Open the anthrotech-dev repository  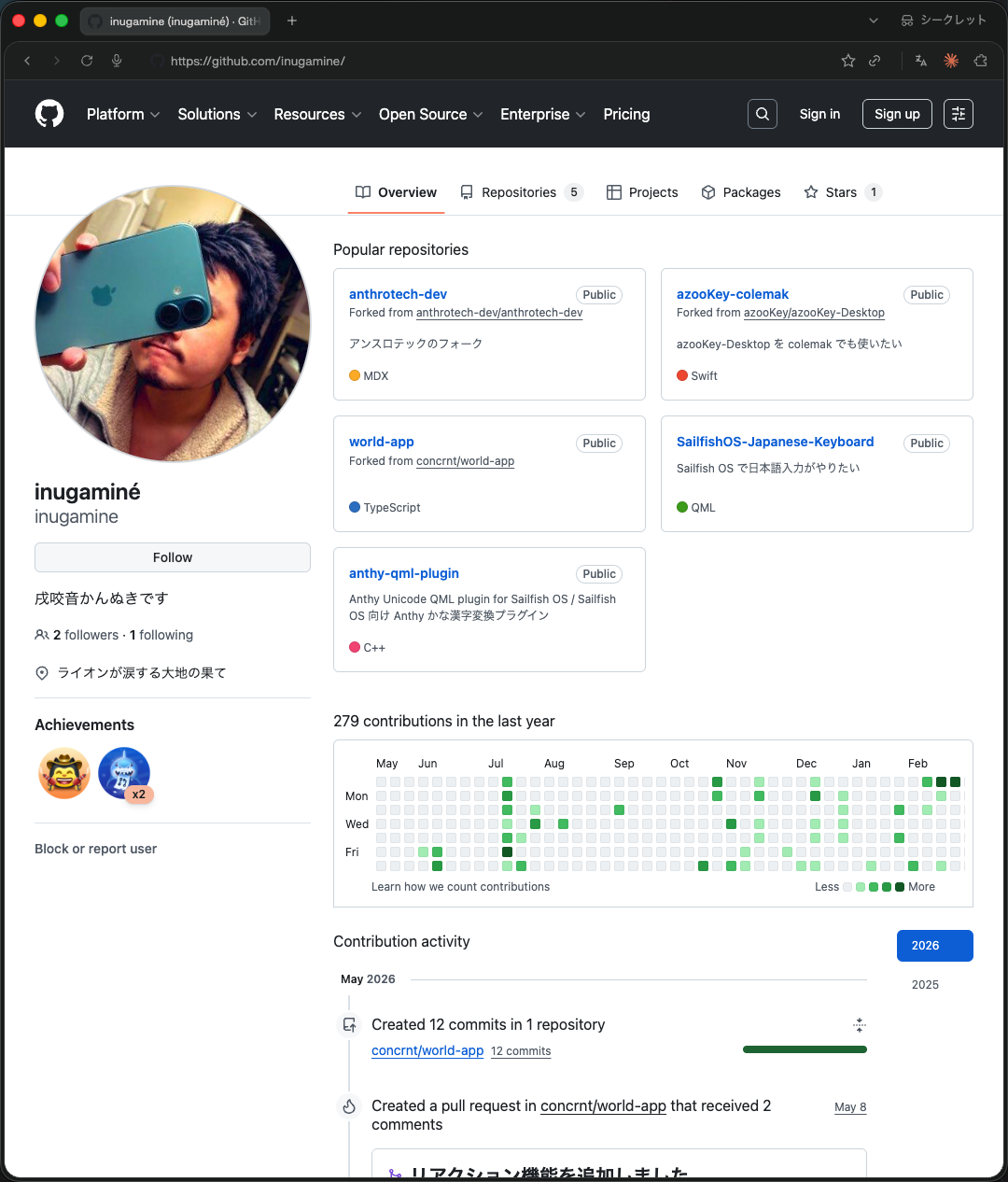pos(398,294)
